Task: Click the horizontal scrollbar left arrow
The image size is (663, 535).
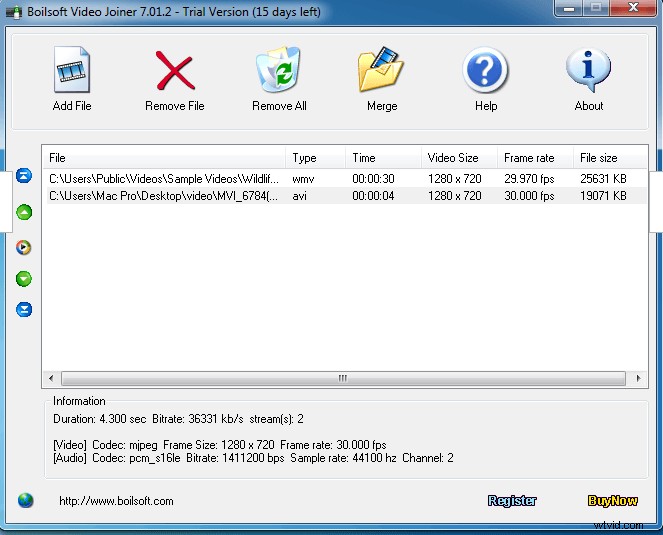Action: point(51,378)
